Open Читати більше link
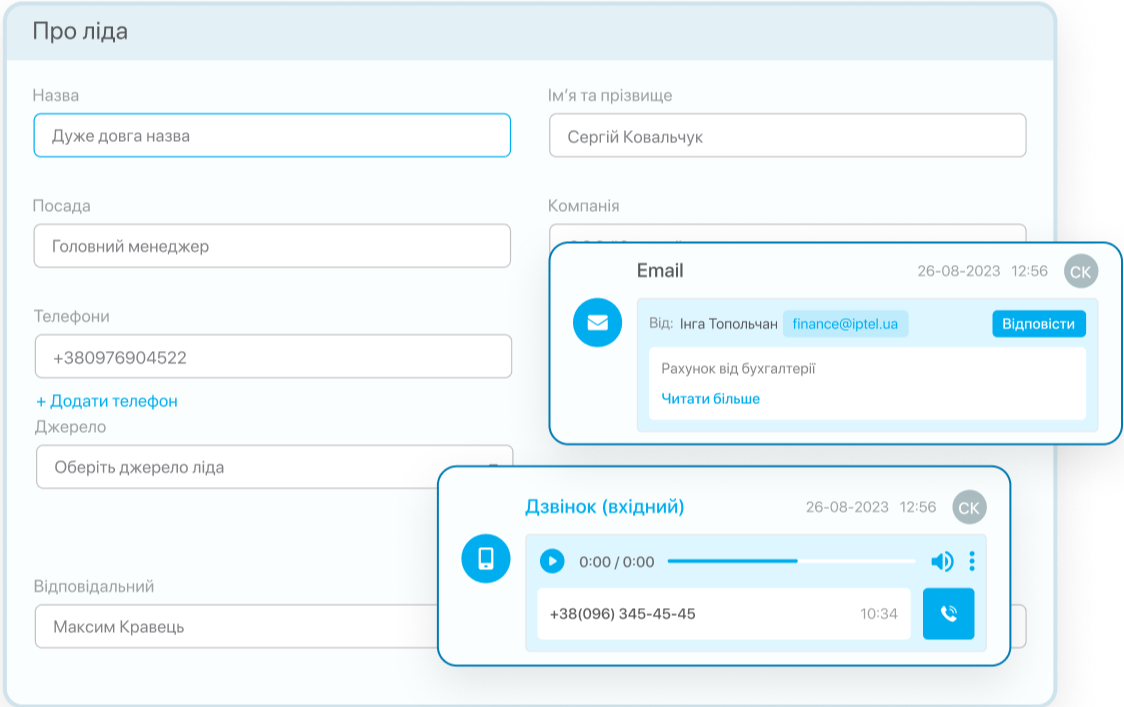The image size is (1124, 707). 710,399
